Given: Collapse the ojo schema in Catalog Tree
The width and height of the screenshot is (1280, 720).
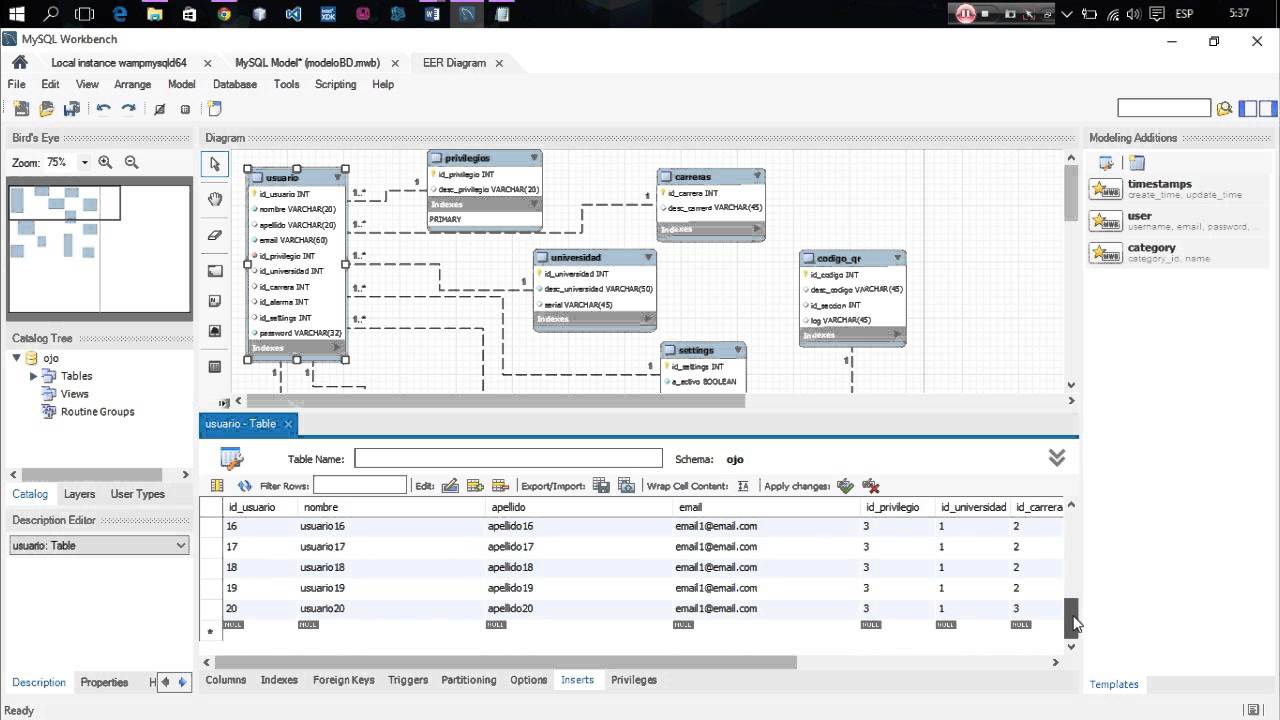Looking at the screenshot, I should coord(17,358).
